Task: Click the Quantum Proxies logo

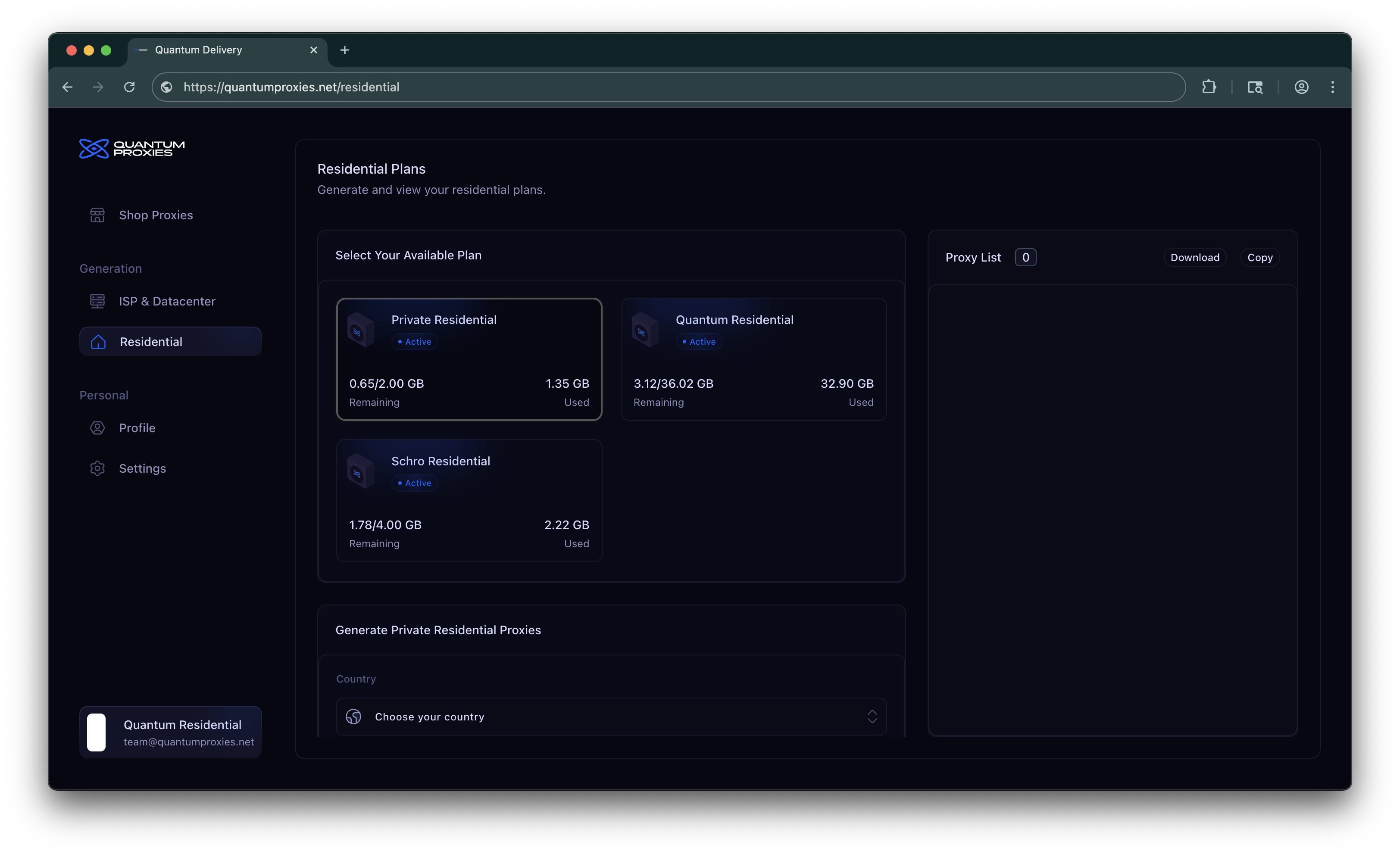Action: pyautogui.click(x=131, y=149)
